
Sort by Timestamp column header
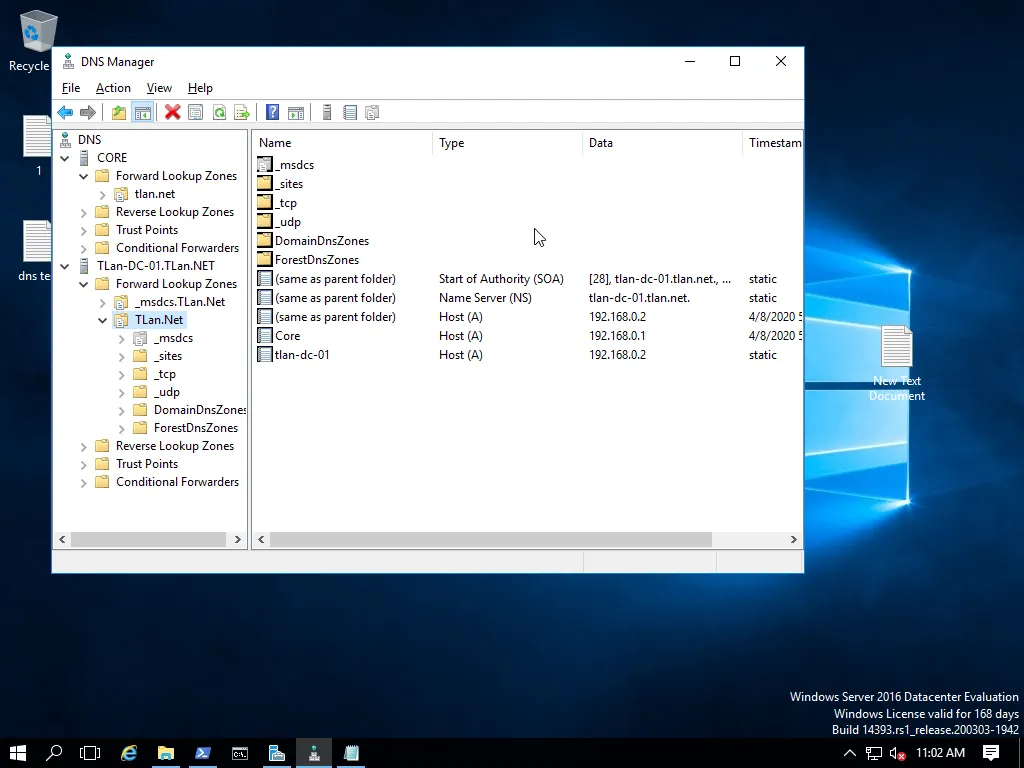tap(773, 142)
